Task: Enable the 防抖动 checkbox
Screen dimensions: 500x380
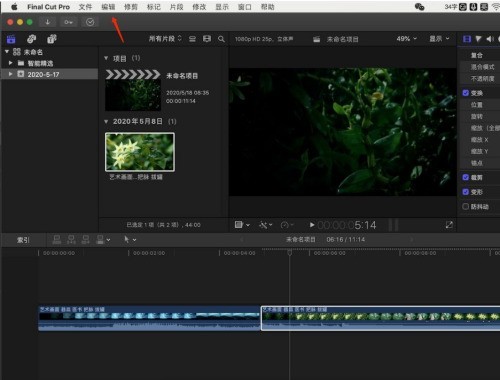Action: click(466, 207)
